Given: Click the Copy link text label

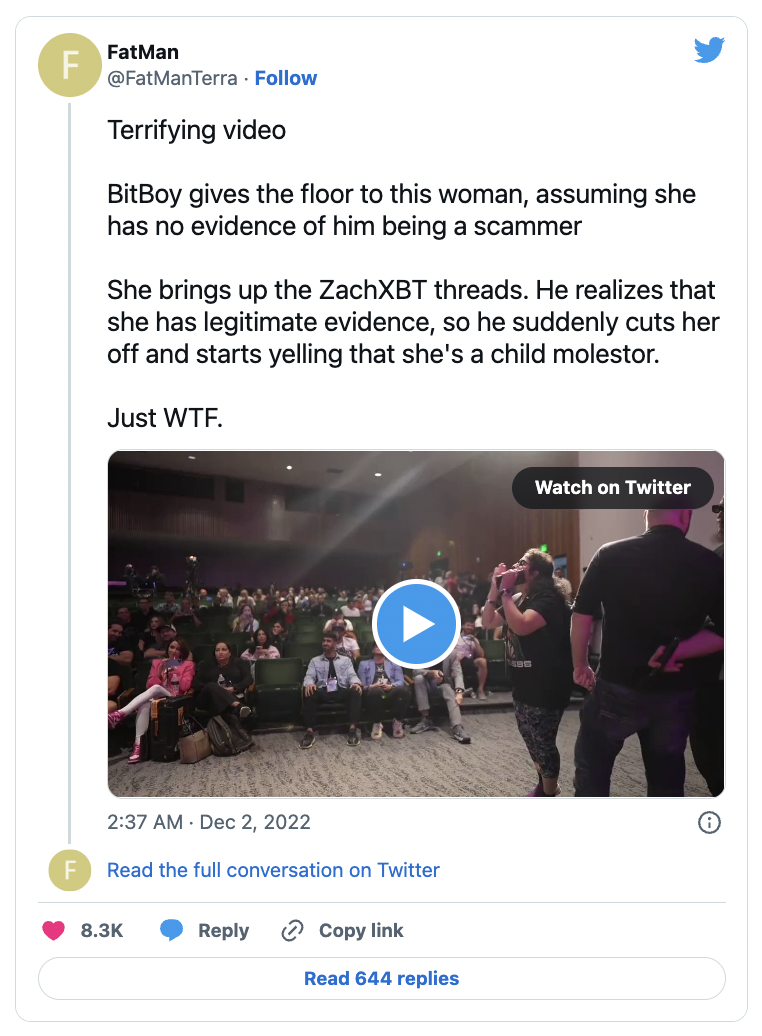Looking at the screenshot, I should pyautogui.click(x=361, y=930).
